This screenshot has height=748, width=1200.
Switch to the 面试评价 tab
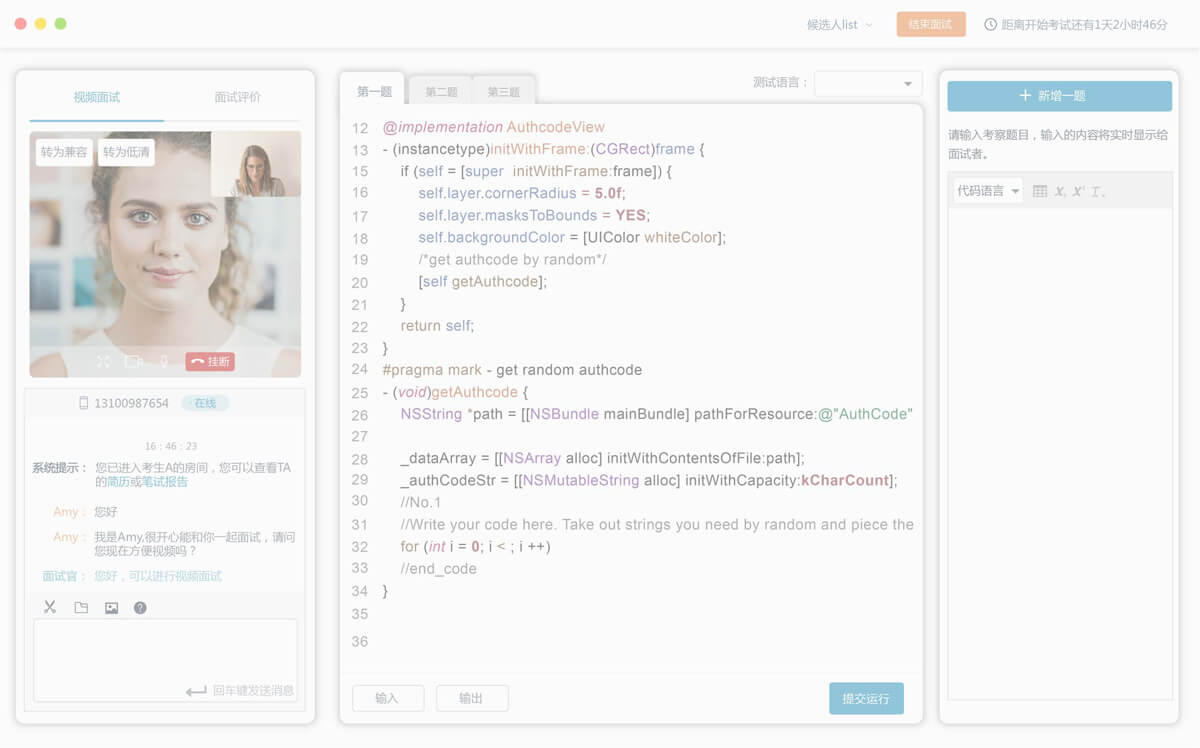pyautogui.click(x=237, y=97)
